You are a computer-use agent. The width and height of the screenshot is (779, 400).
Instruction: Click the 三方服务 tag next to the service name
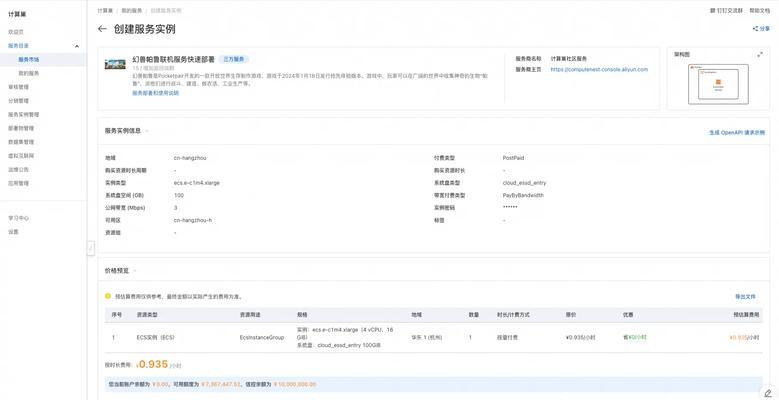[234, 59]
